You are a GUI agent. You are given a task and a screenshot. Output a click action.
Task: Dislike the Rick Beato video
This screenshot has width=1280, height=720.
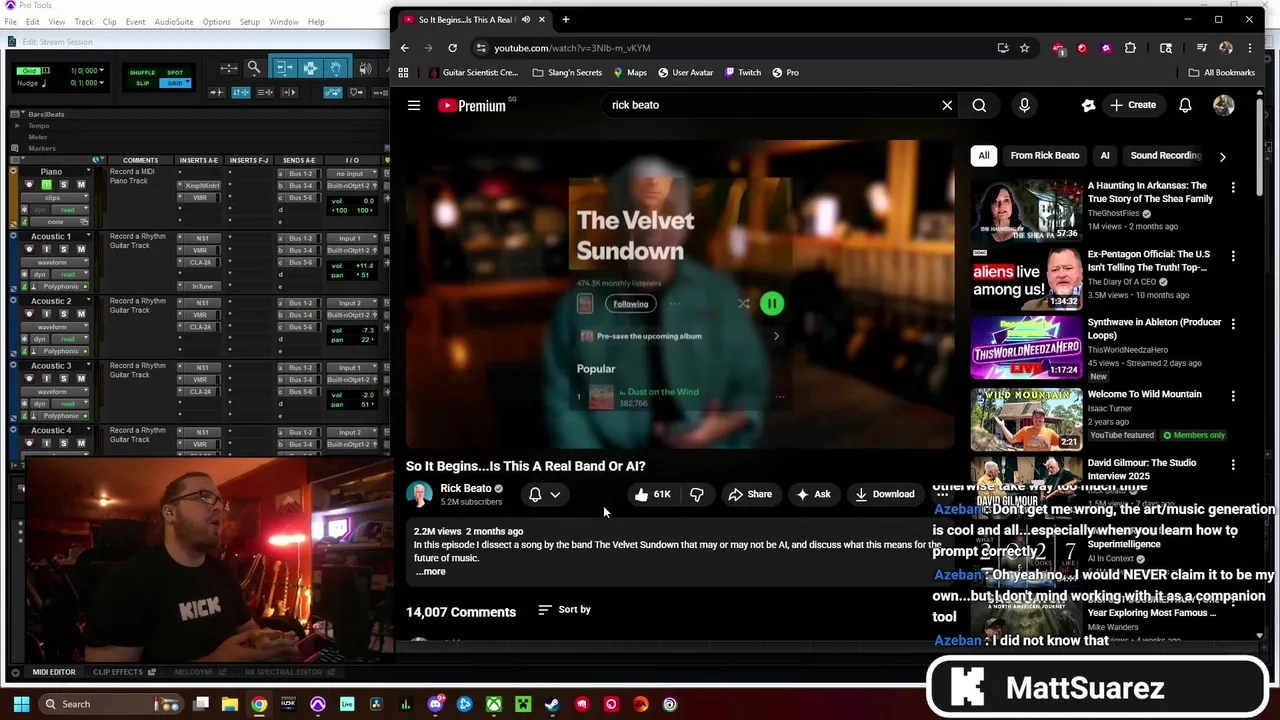pyautogui.click(x=697, y=494)
